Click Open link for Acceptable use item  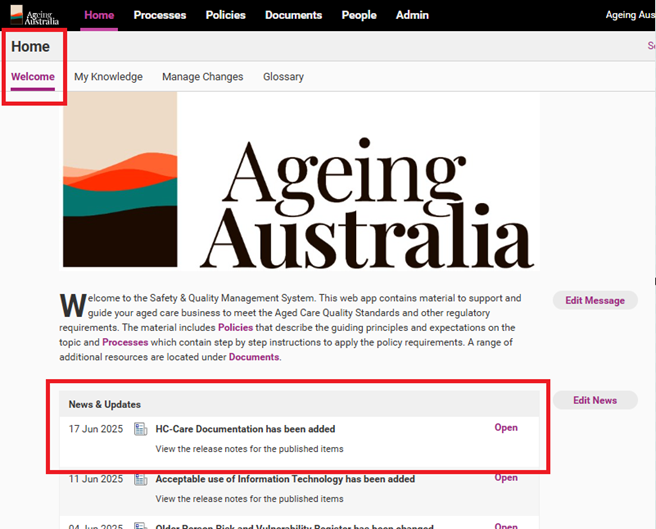pos(506,478)
